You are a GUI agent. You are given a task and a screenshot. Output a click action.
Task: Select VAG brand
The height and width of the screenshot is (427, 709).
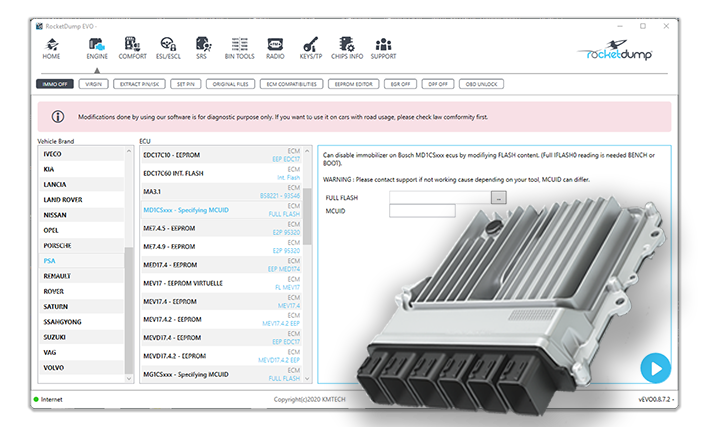tap(81, 352)
